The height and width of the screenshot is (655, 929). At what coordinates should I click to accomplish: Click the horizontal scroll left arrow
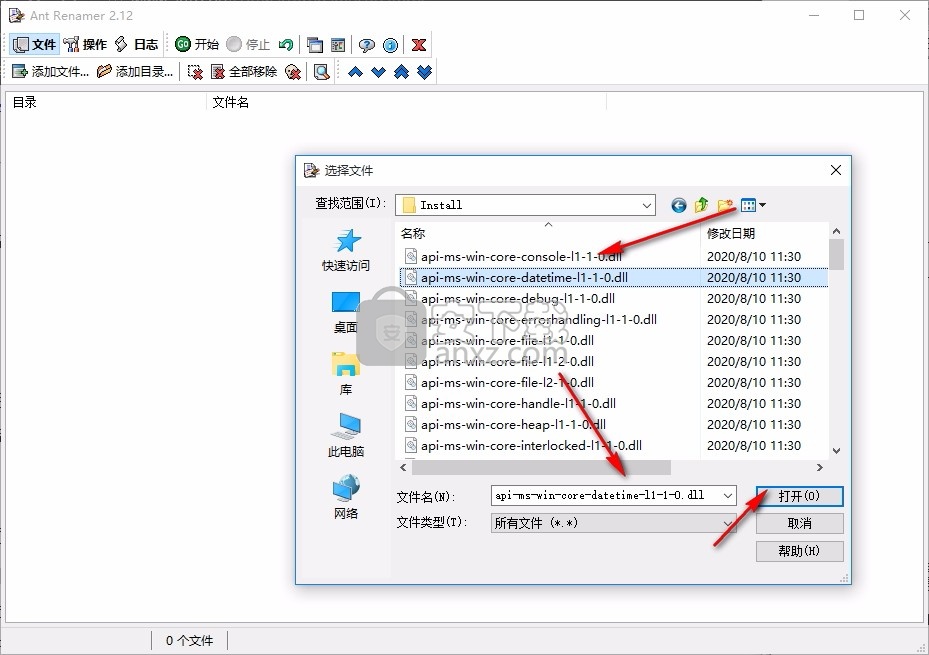tap(403, 468)
